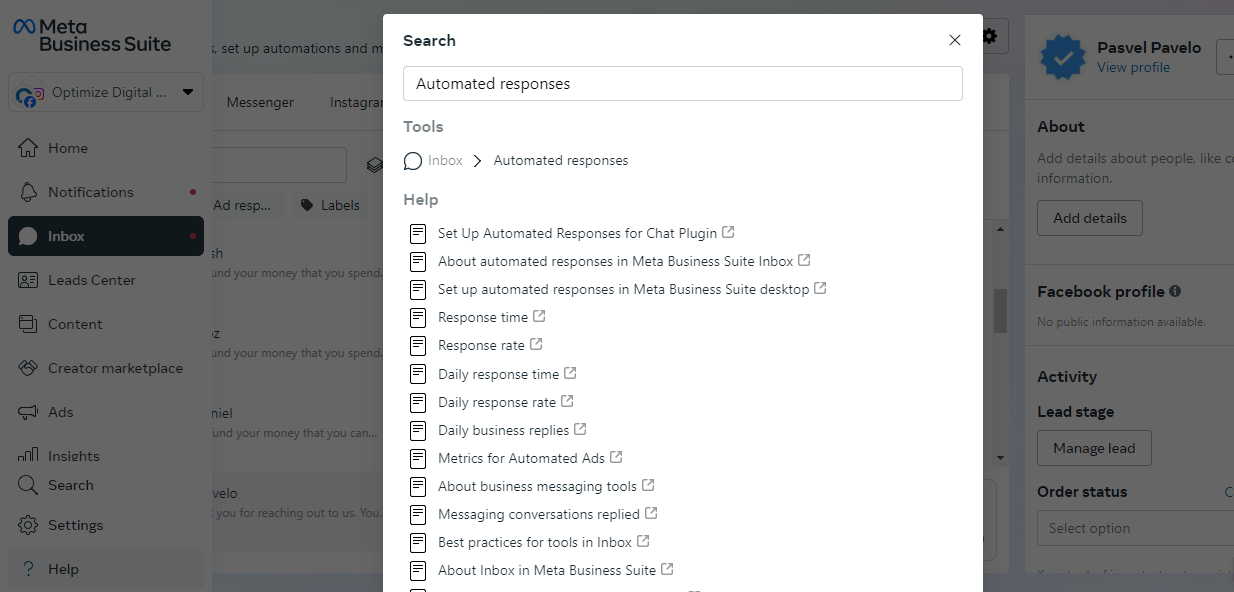Click the Automated responses search field
1234x592 pixels.
(x=682, y=84)
